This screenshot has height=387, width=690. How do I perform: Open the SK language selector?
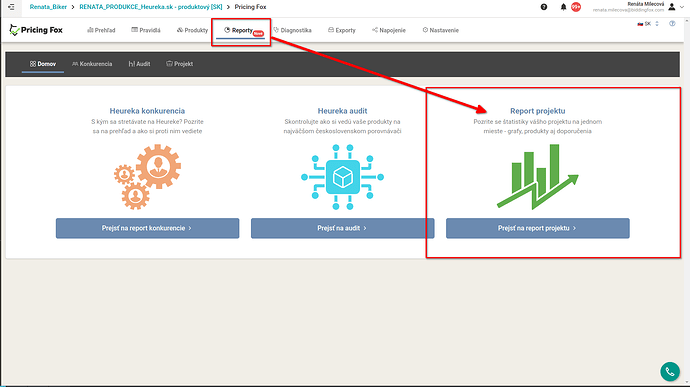pos(648,24)
